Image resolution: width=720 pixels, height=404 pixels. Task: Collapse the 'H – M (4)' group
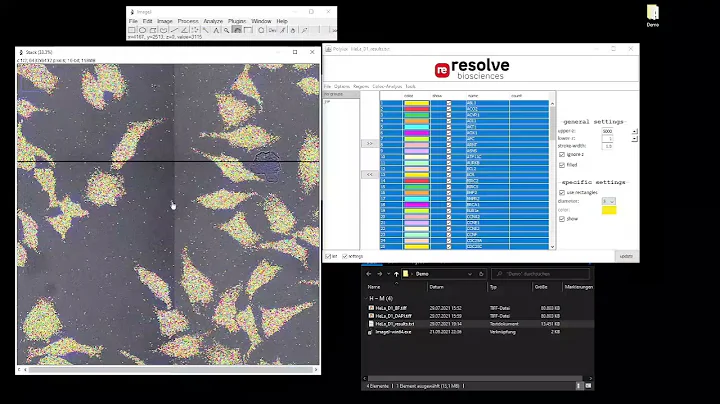tap(367, 298)
